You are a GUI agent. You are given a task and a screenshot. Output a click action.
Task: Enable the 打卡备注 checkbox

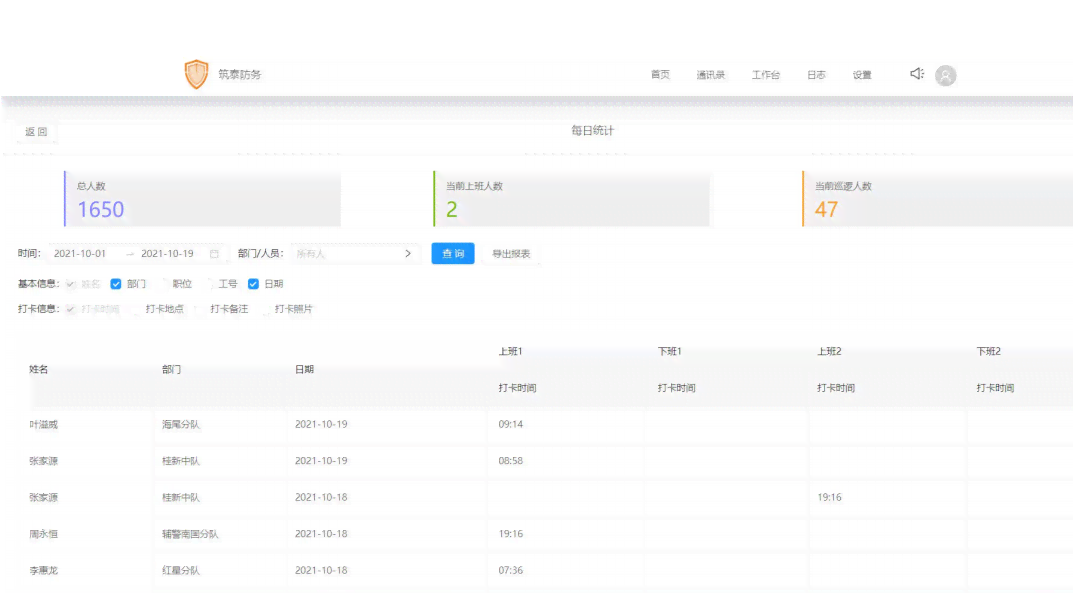tap(199, 310)
